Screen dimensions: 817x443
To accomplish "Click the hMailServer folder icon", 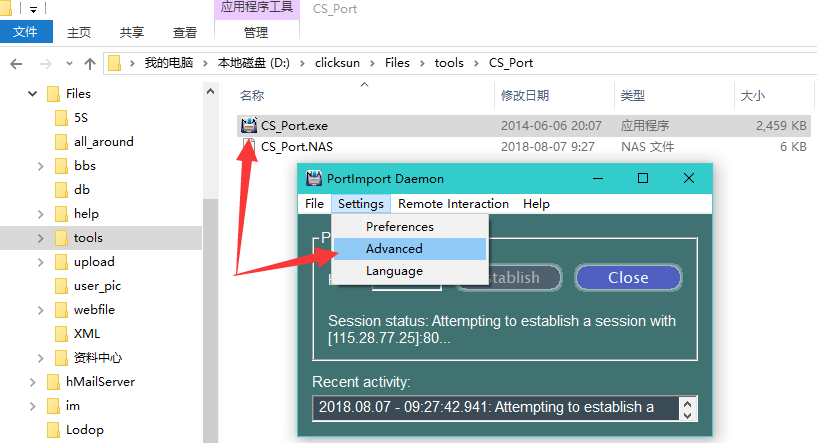I will (x=54, y=382).
